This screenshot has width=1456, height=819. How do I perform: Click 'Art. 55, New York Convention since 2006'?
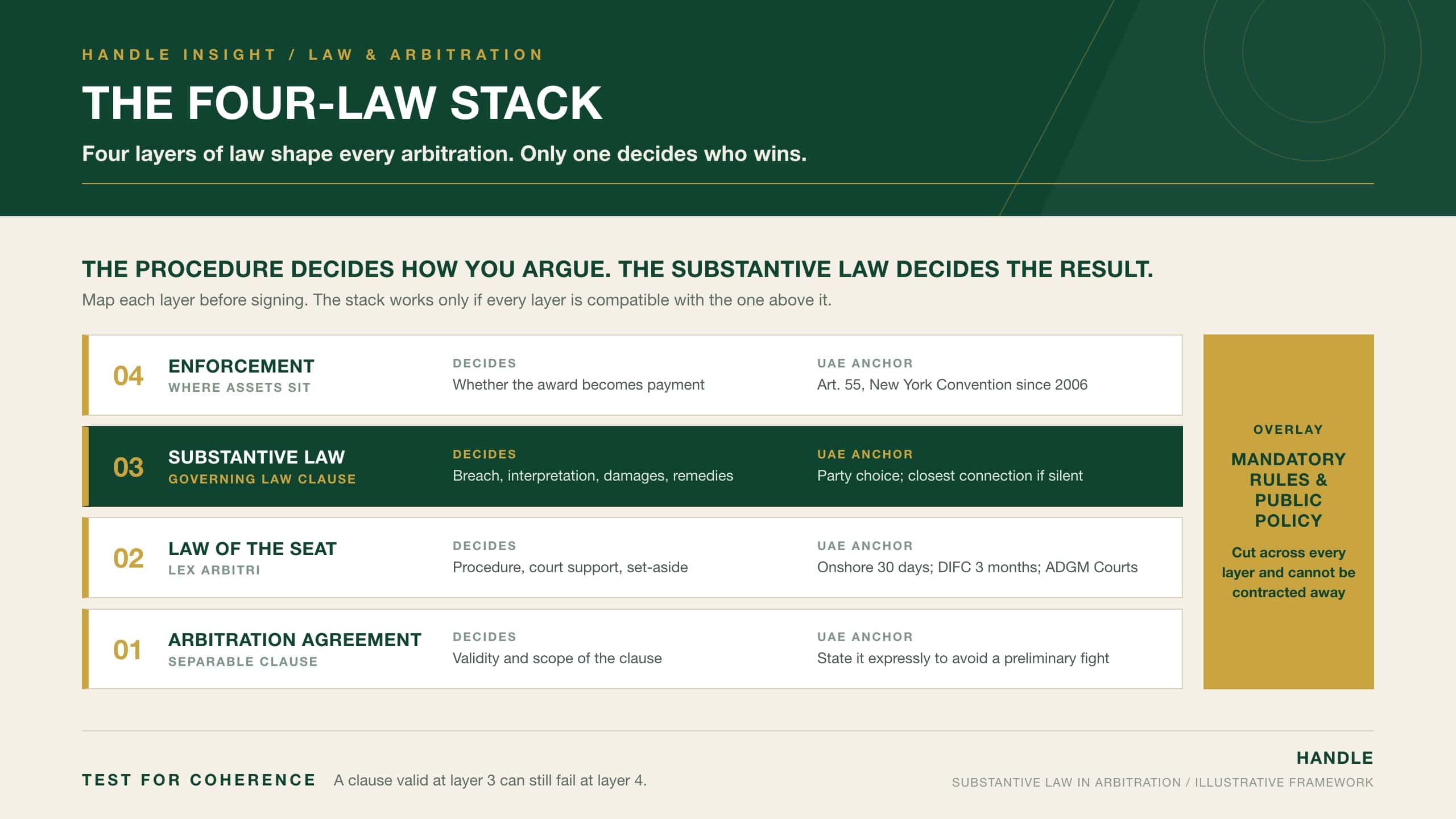click(952, 385)
